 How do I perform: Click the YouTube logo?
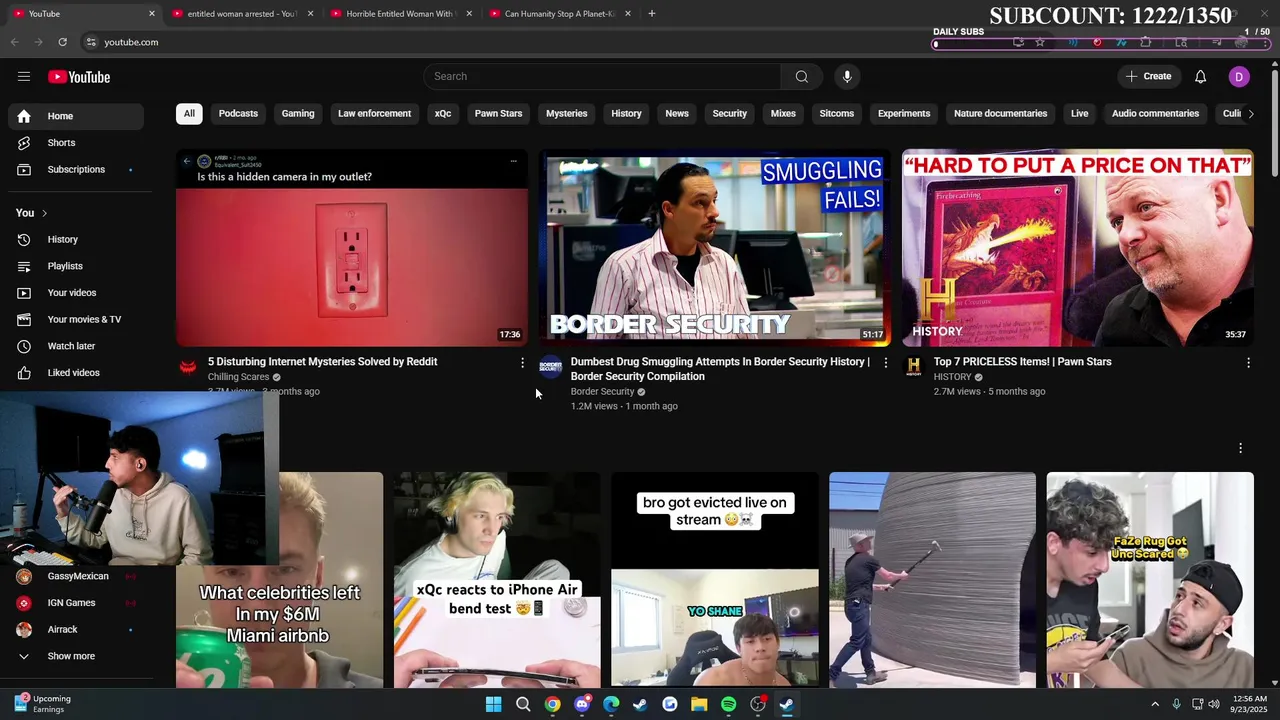click(x=79, y=77)
